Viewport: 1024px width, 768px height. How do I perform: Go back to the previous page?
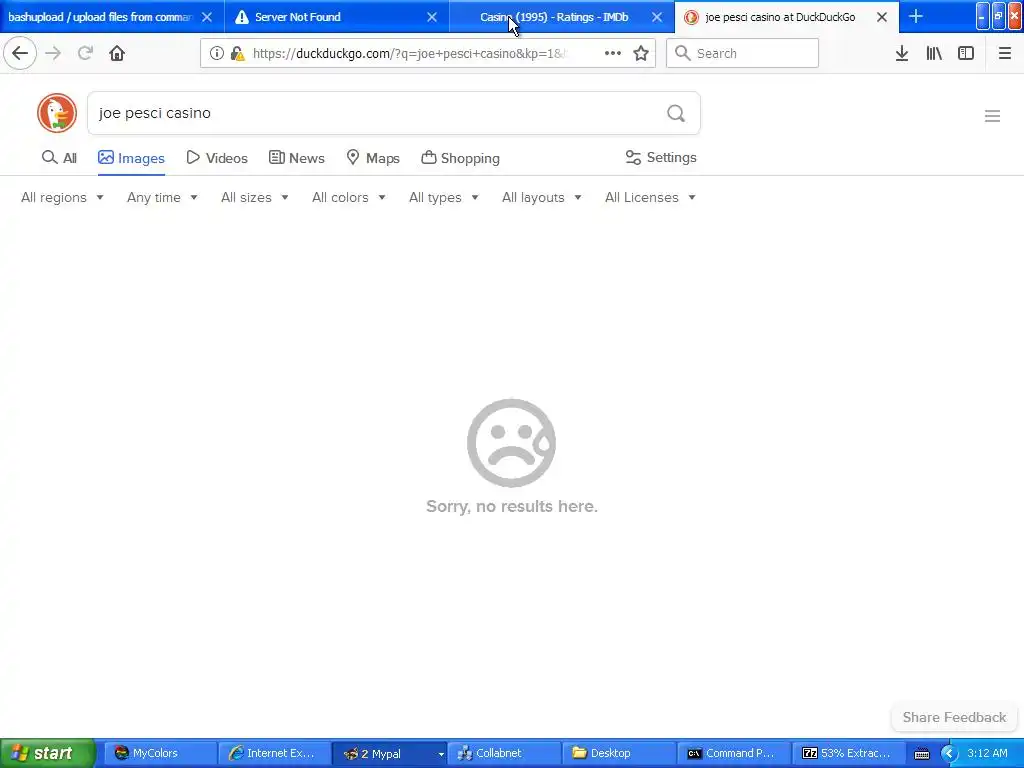point(20,53)
